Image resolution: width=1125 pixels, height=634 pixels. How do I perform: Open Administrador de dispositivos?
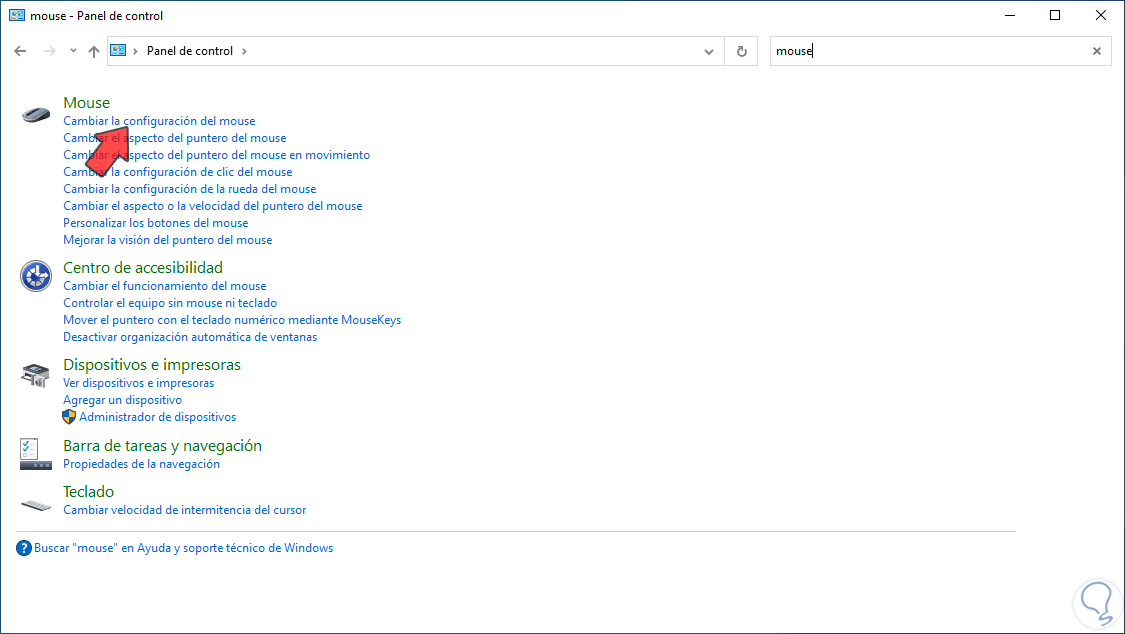[x=157, y=417]
